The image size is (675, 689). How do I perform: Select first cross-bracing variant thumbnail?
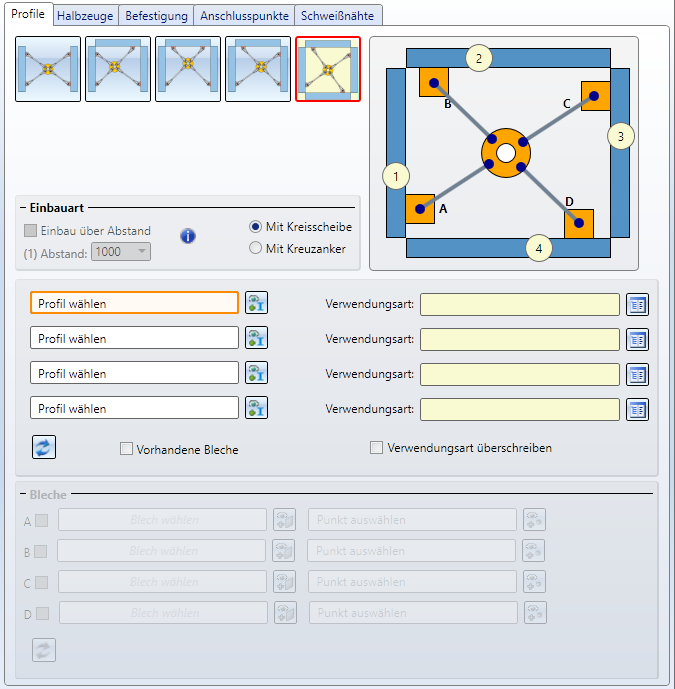point(48,69)
